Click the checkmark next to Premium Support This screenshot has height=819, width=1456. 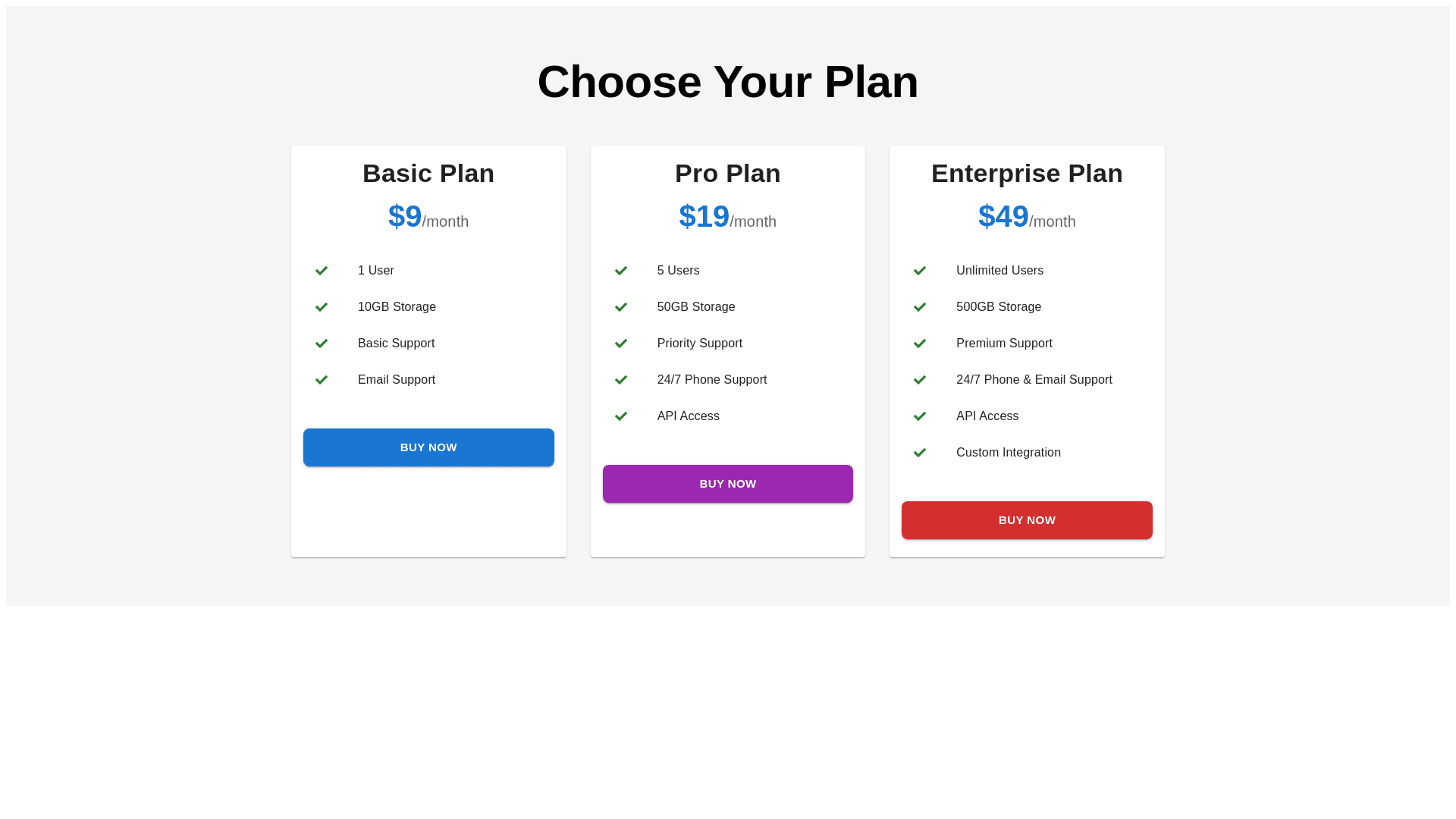[x=920, y=344]
